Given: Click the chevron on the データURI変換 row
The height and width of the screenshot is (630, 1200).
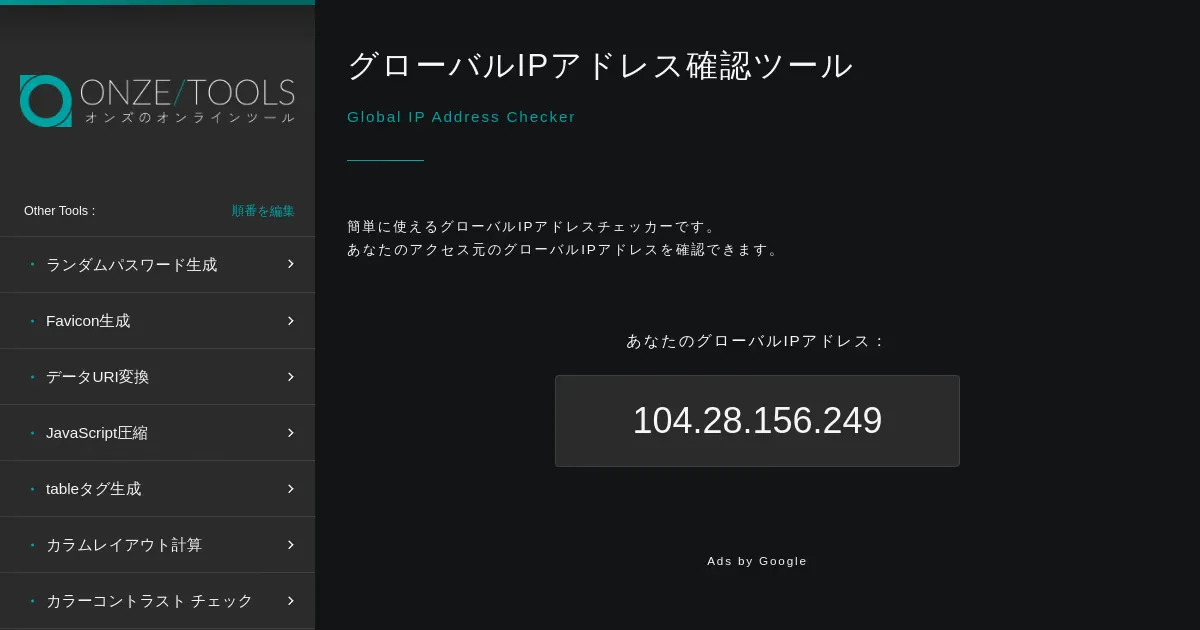Looking at the screenshot, I should tap(290, 376).
